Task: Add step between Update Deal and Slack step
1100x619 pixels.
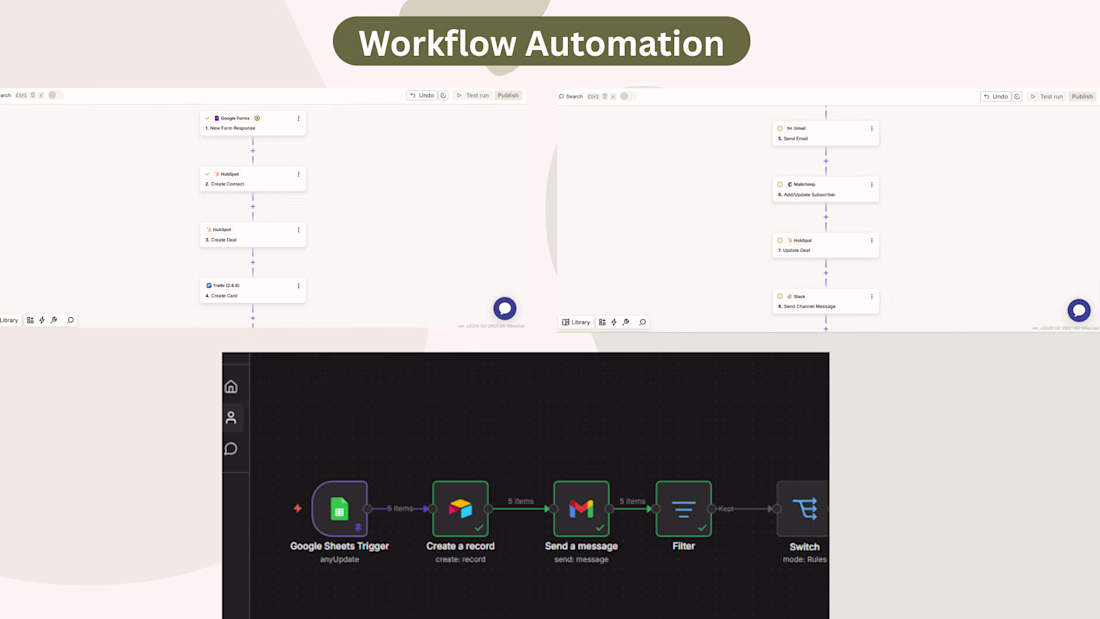Action: point(826,273)
